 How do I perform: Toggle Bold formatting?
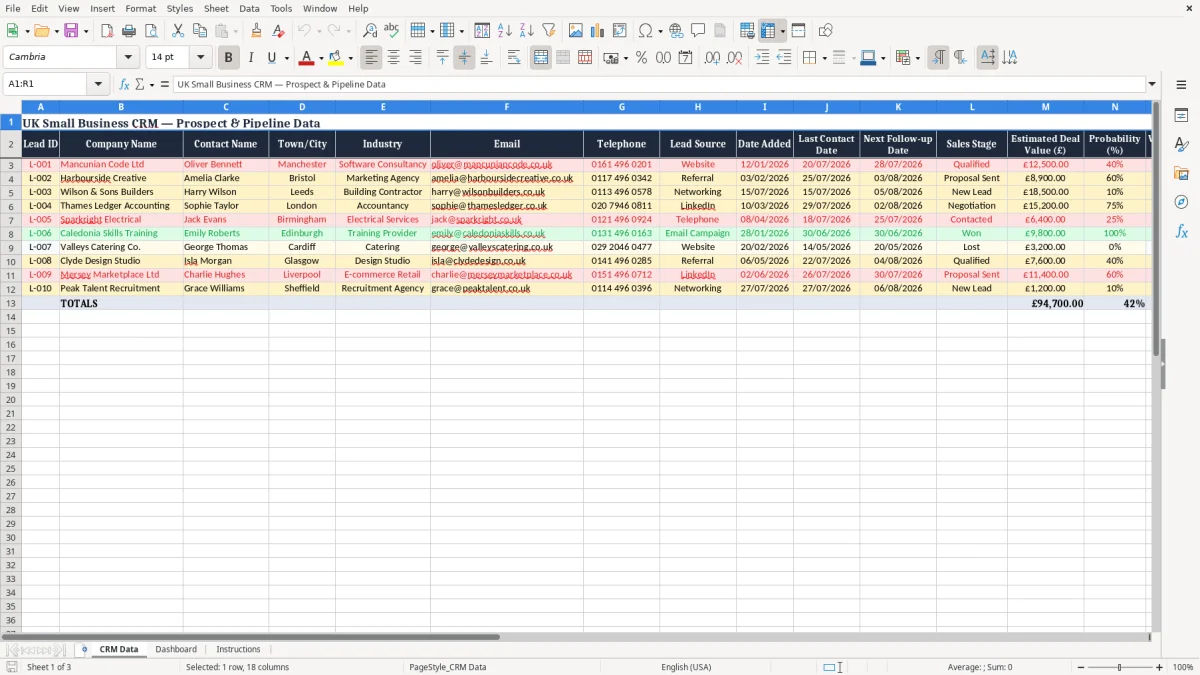click(229, 58)
